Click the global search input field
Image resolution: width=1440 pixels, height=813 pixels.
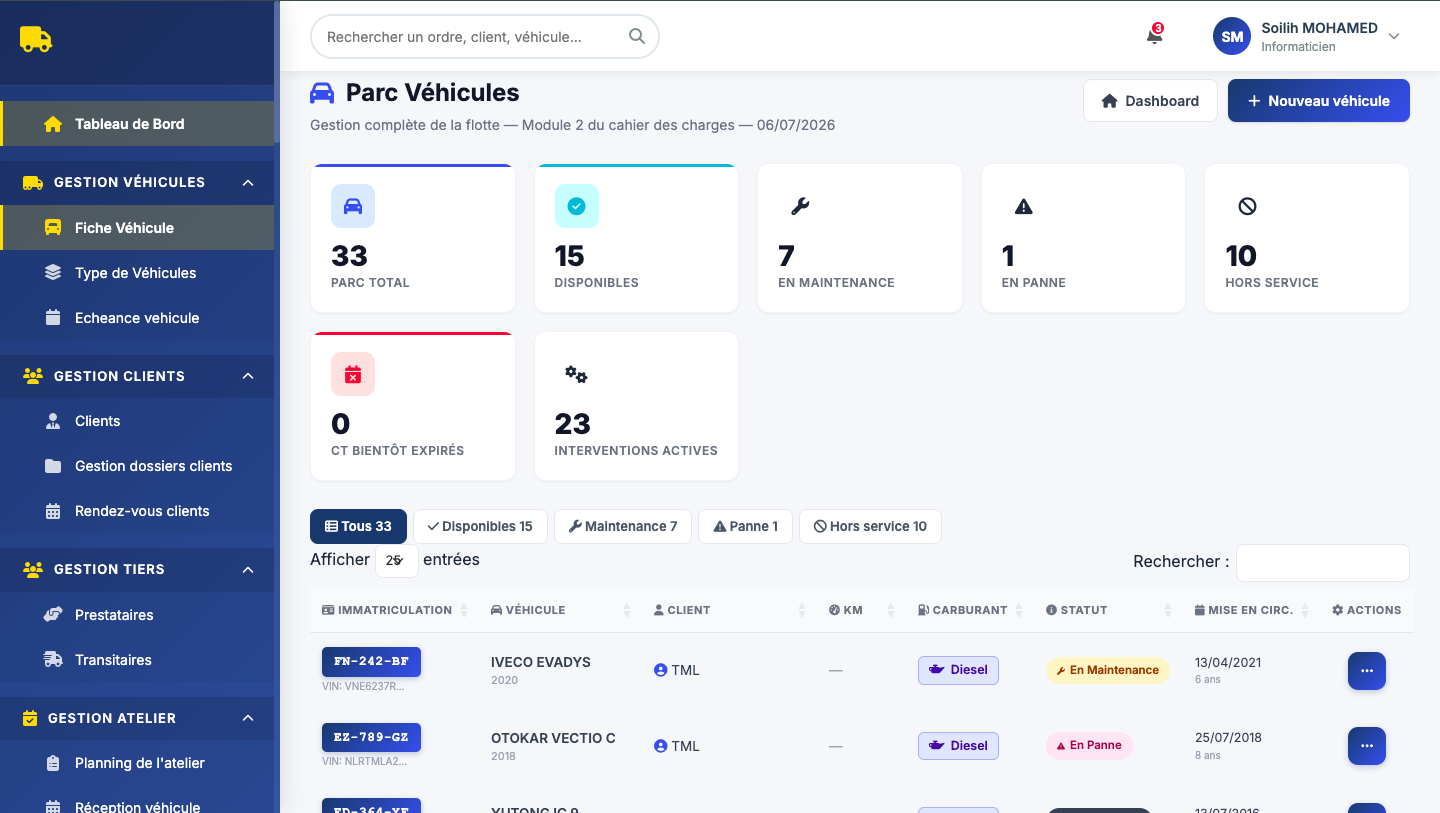[485, 37]
